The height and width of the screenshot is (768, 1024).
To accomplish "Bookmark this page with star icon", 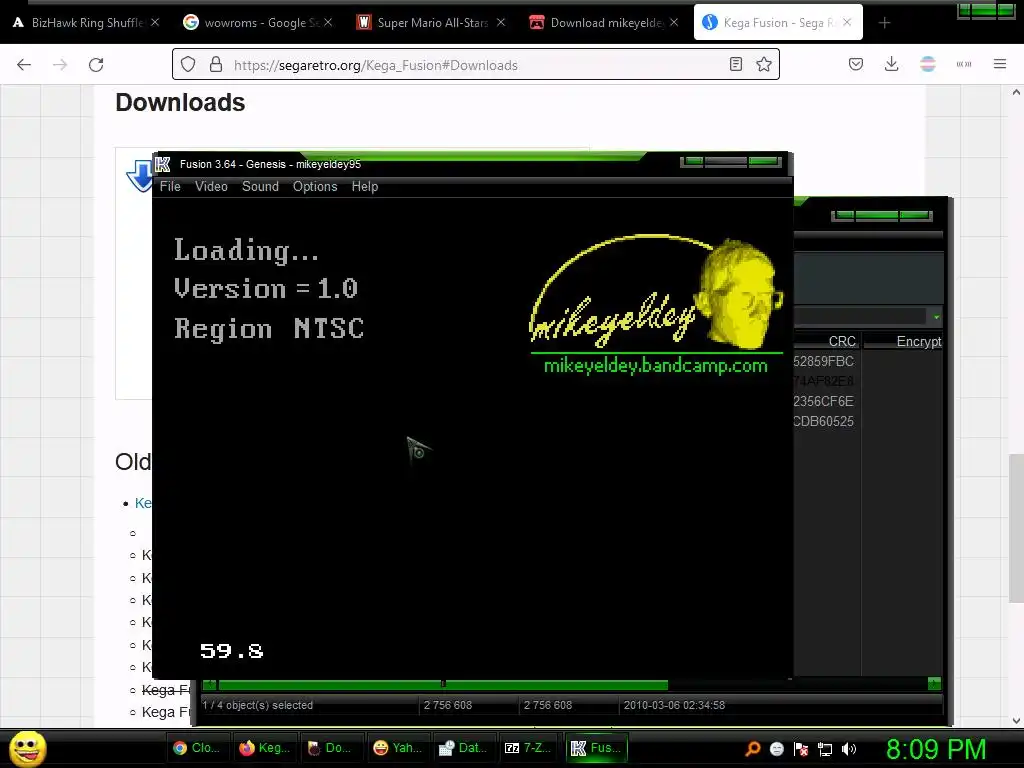I will click(764, 64).
